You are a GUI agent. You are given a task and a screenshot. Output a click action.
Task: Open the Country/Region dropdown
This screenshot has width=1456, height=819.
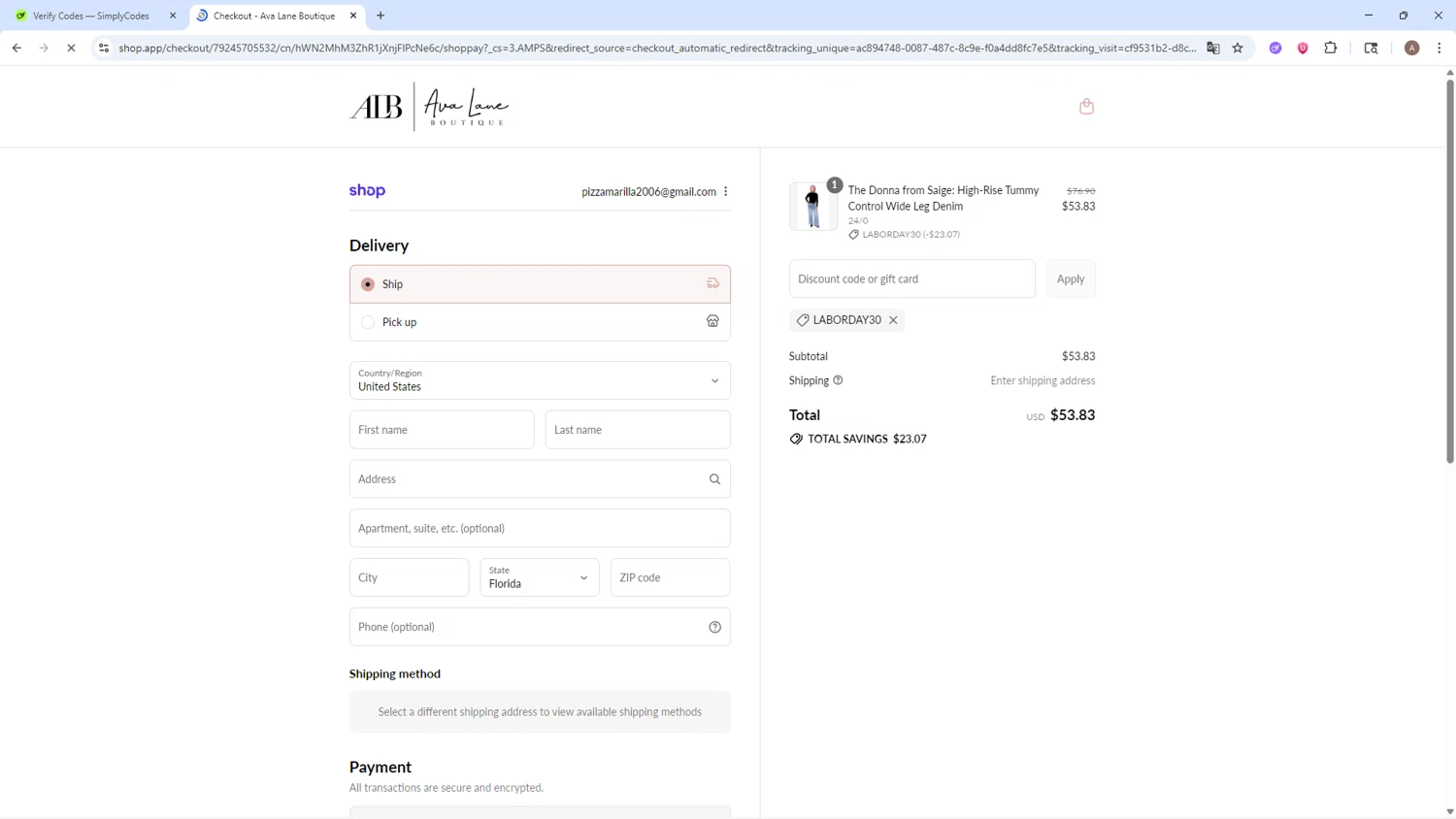[x=540, y=380]
